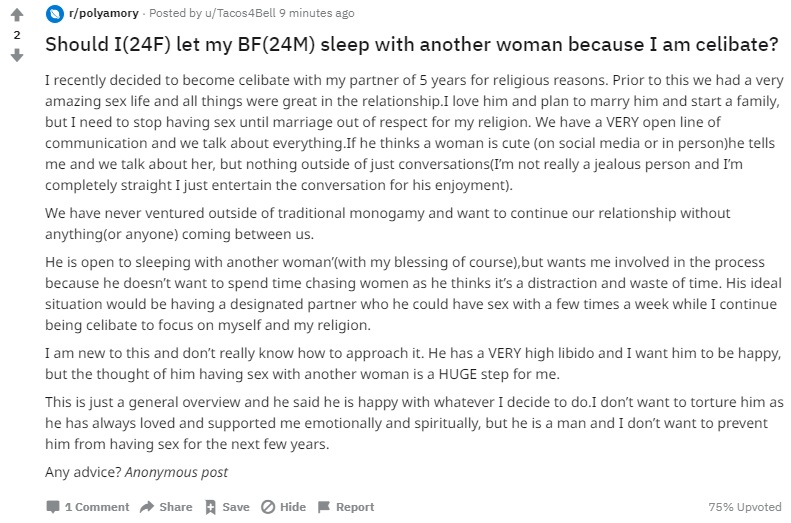This screenshot has width=791, height=523.
Task: Click the '75% Upvoted' indicator
Action: click(745, 507)
